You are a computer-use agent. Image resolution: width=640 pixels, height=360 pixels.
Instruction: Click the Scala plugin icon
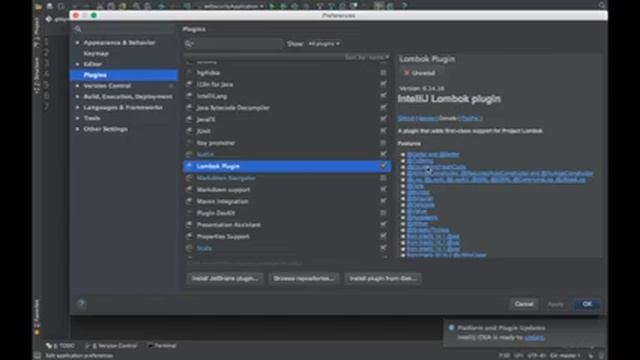click(x=189, y=248)
